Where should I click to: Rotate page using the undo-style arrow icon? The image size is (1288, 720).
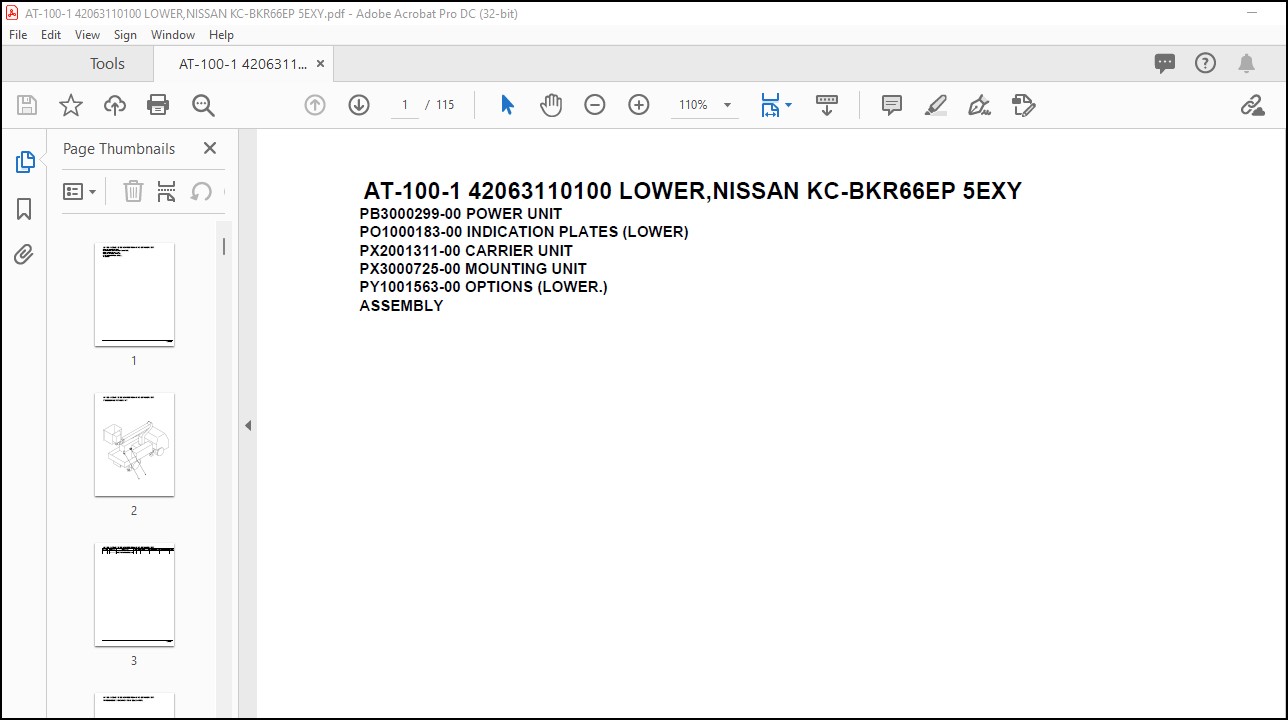pyautogui.click(x=201, y=191)
